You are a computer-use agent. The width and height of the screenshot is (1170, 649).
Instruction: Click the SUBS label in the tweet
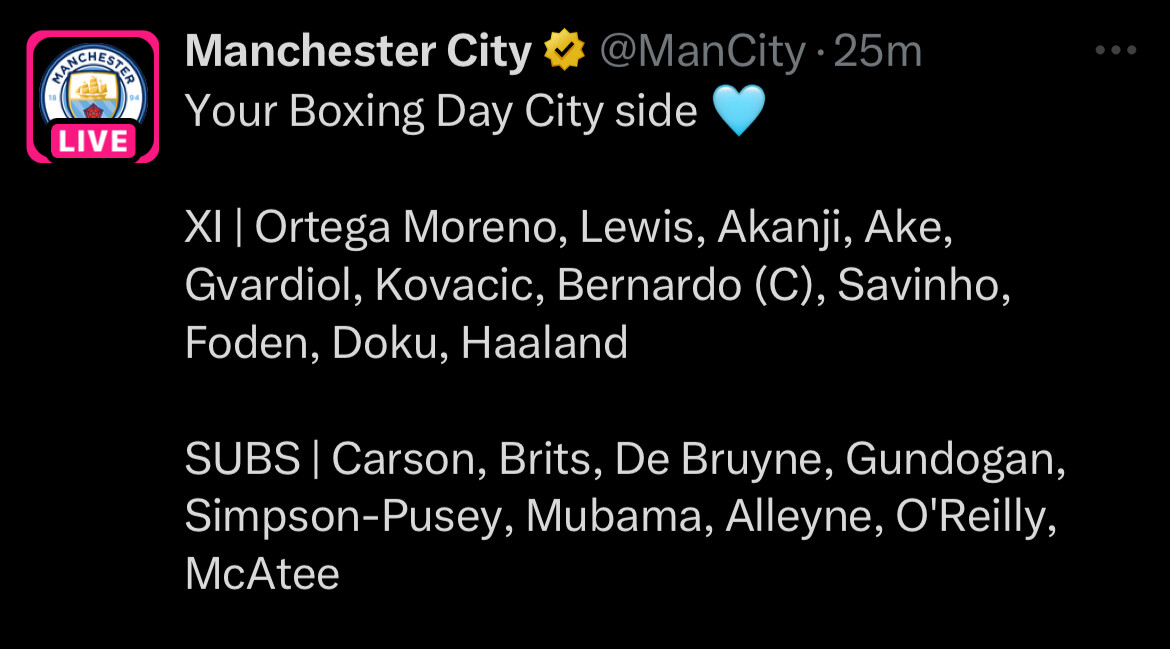(x=243, y=458)
